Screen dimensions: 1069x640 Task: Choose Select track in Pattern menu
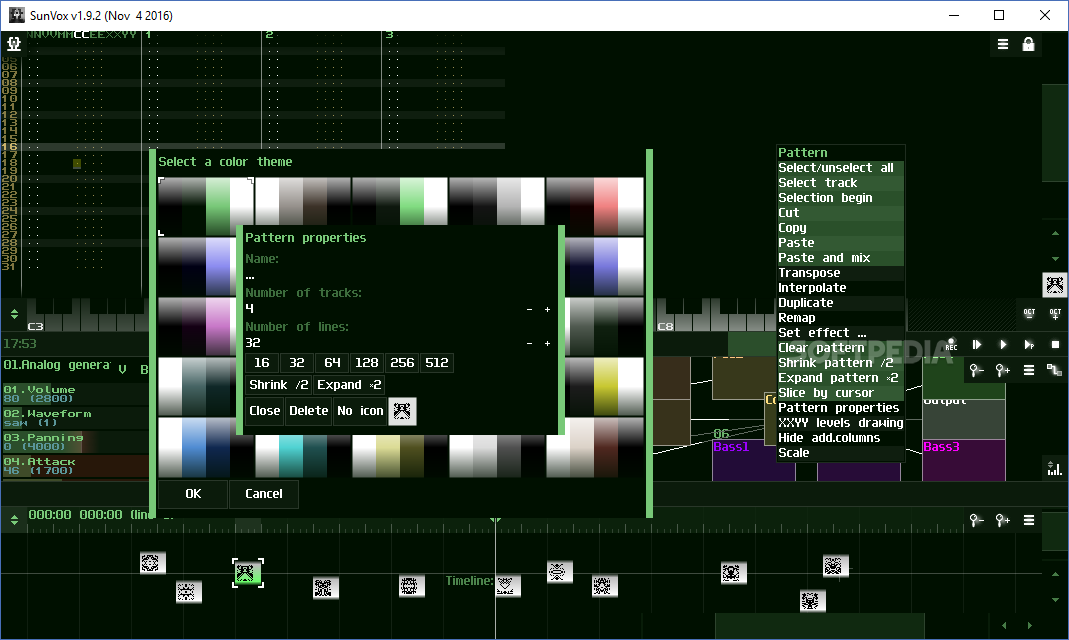tap(841, 183)
